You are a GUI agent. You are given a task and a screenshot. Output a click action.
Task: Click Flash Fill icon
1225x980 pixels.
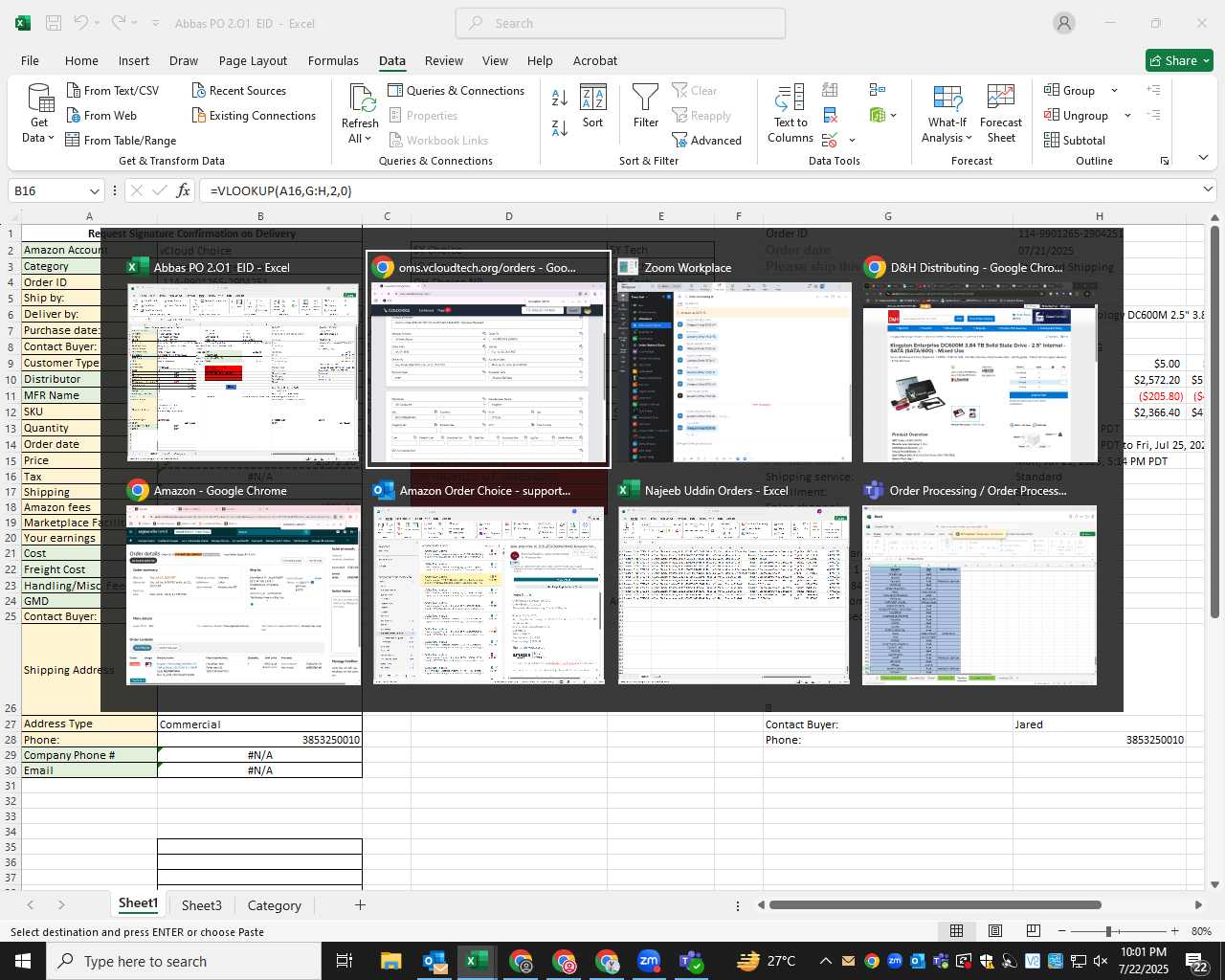click(830, 90)
